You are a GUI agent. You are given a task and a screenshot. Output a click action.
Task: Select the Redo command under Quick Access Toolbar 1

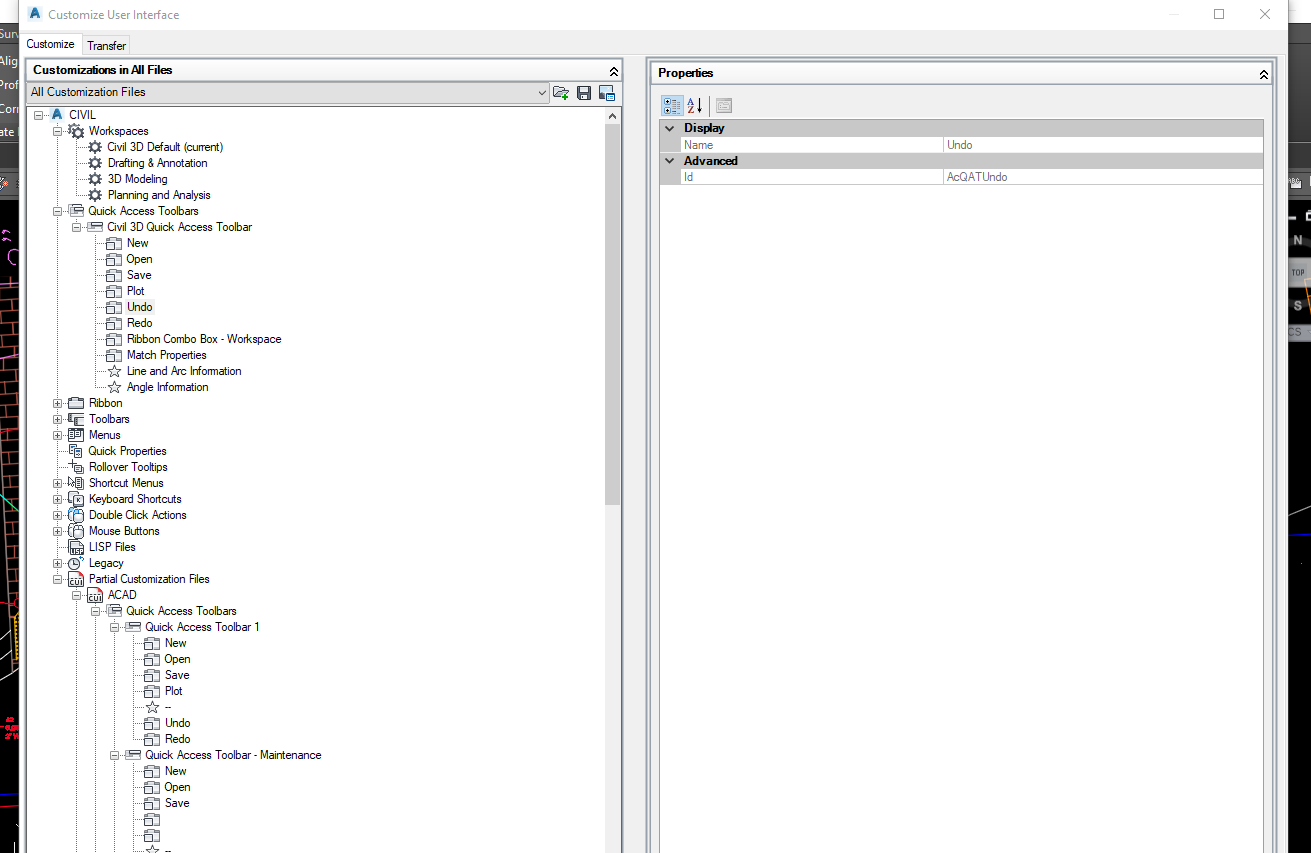tap(178, 738)
